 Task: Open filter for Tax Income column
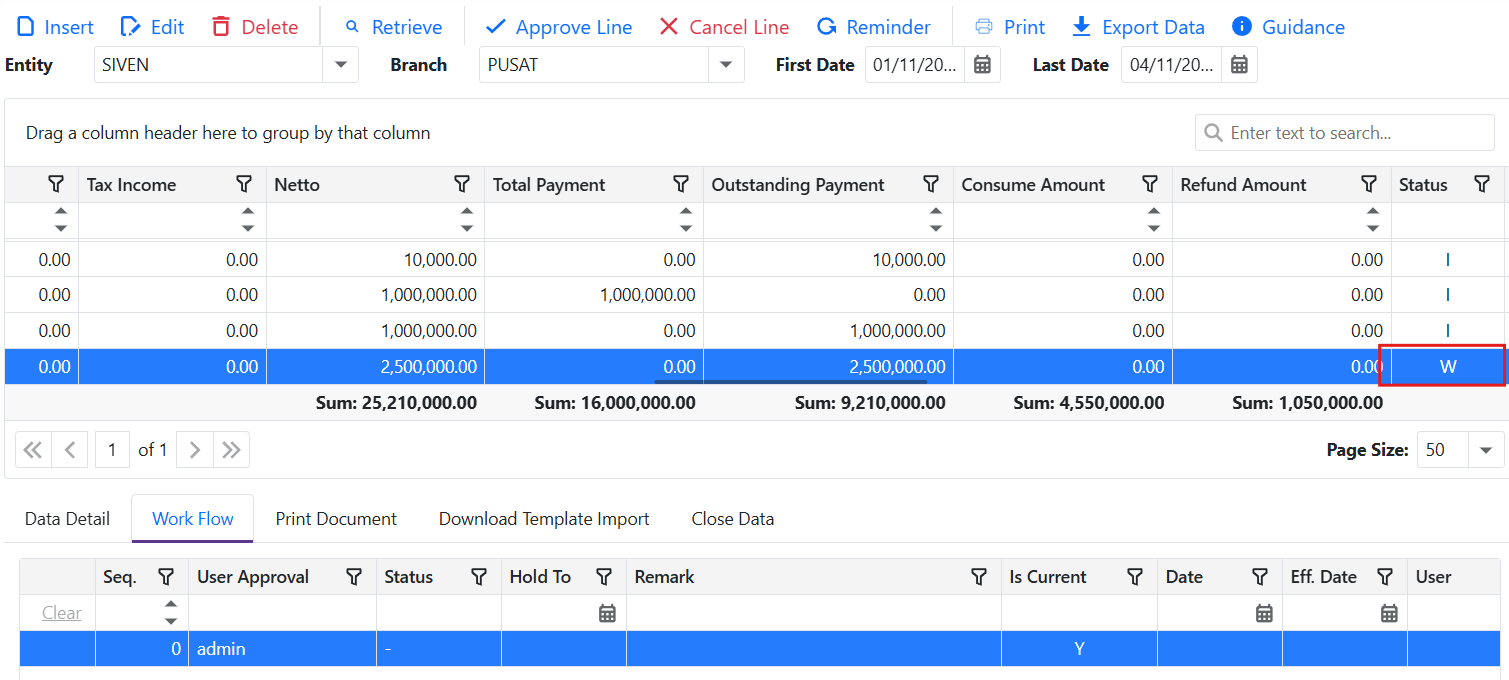(244, 184)
